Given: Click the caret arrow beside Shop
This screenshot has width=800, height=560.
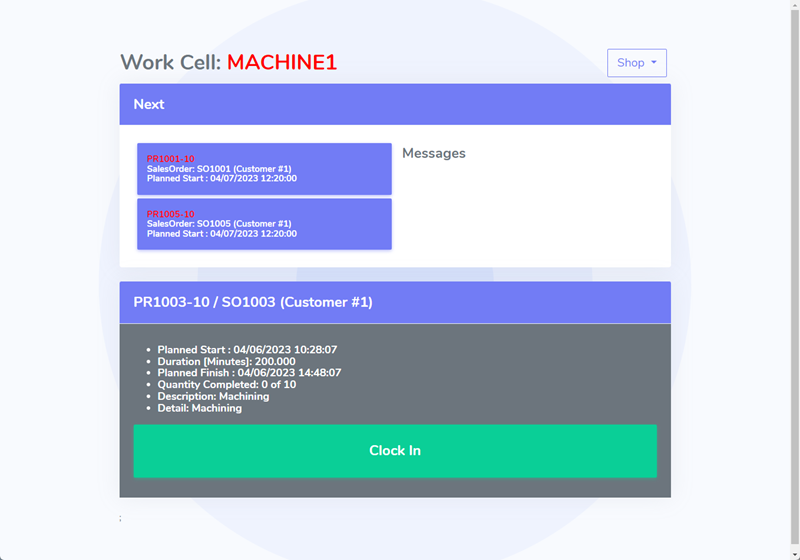Looking at the screenshot, I should (654, 63).
